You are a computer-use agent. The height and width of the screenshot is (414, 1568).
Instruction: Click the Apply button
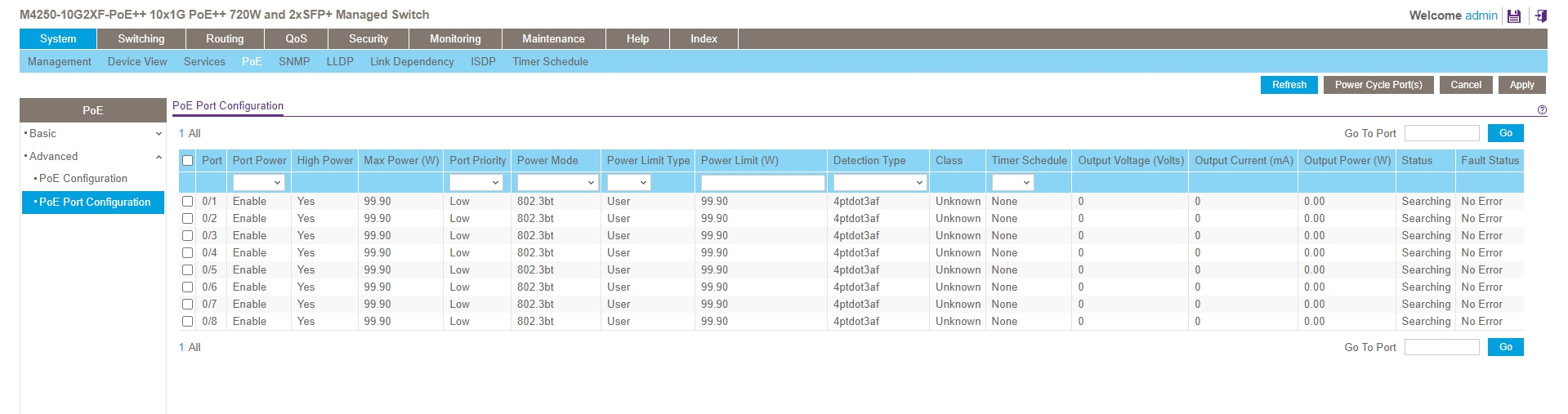(1521, 85)
